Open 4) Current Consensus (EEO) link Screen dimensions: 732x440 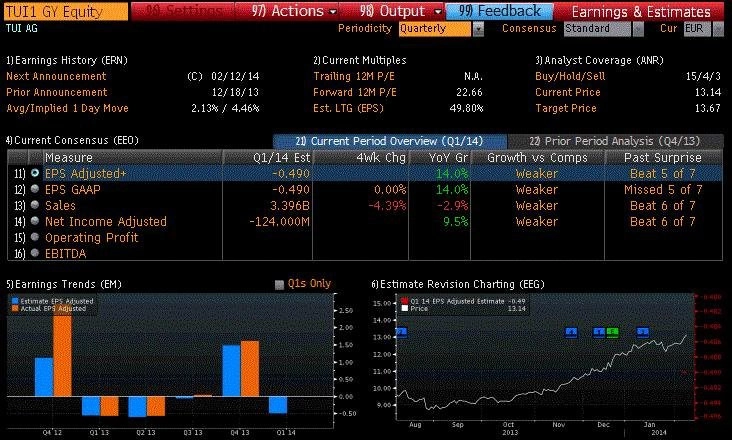[72, 140]
